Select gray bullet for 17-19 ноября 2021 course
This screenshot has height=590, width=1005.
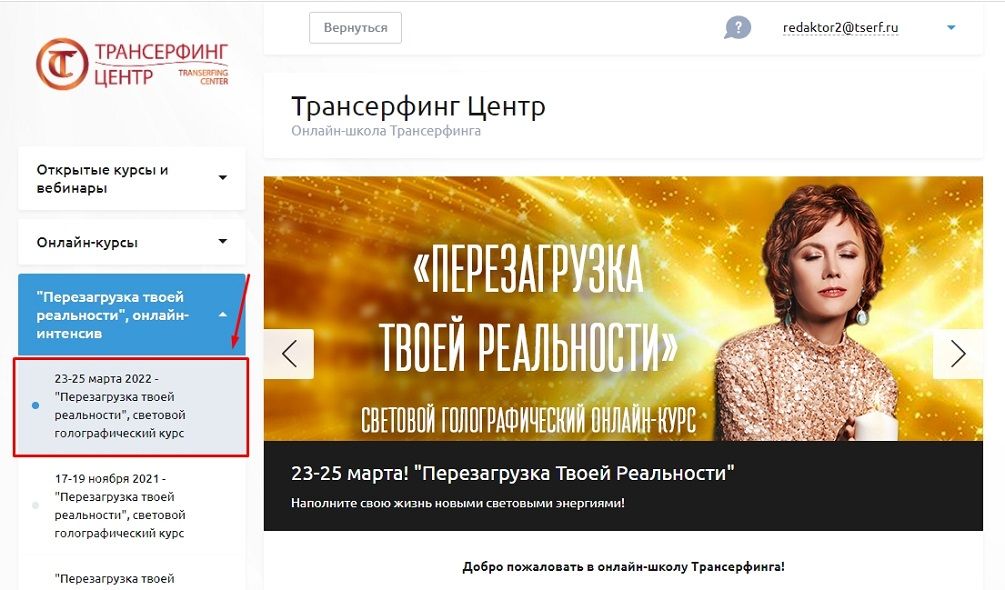[x=35, y=505]
